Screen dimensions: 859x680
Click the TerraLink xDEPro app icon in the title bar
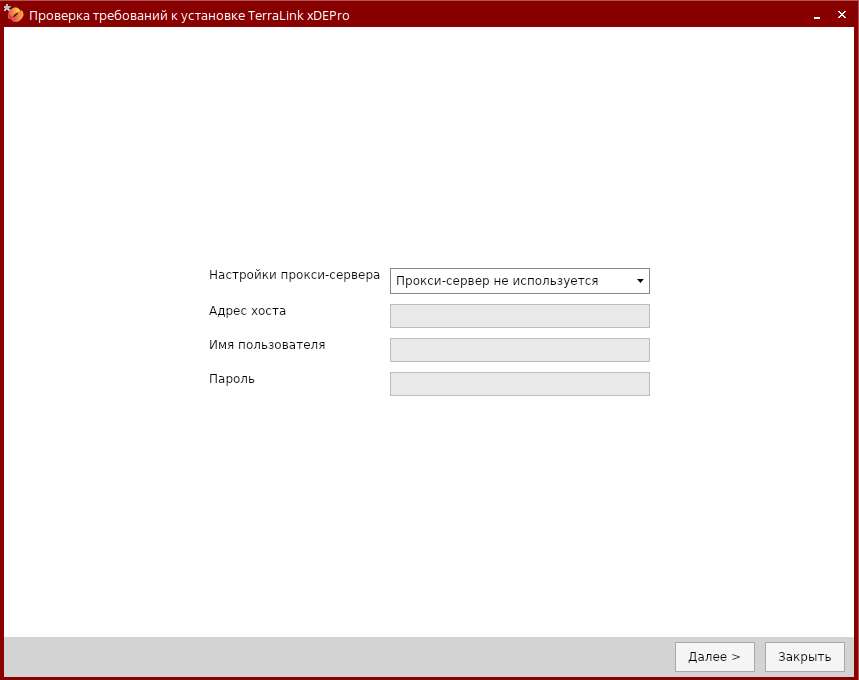(x=14, y=14)
